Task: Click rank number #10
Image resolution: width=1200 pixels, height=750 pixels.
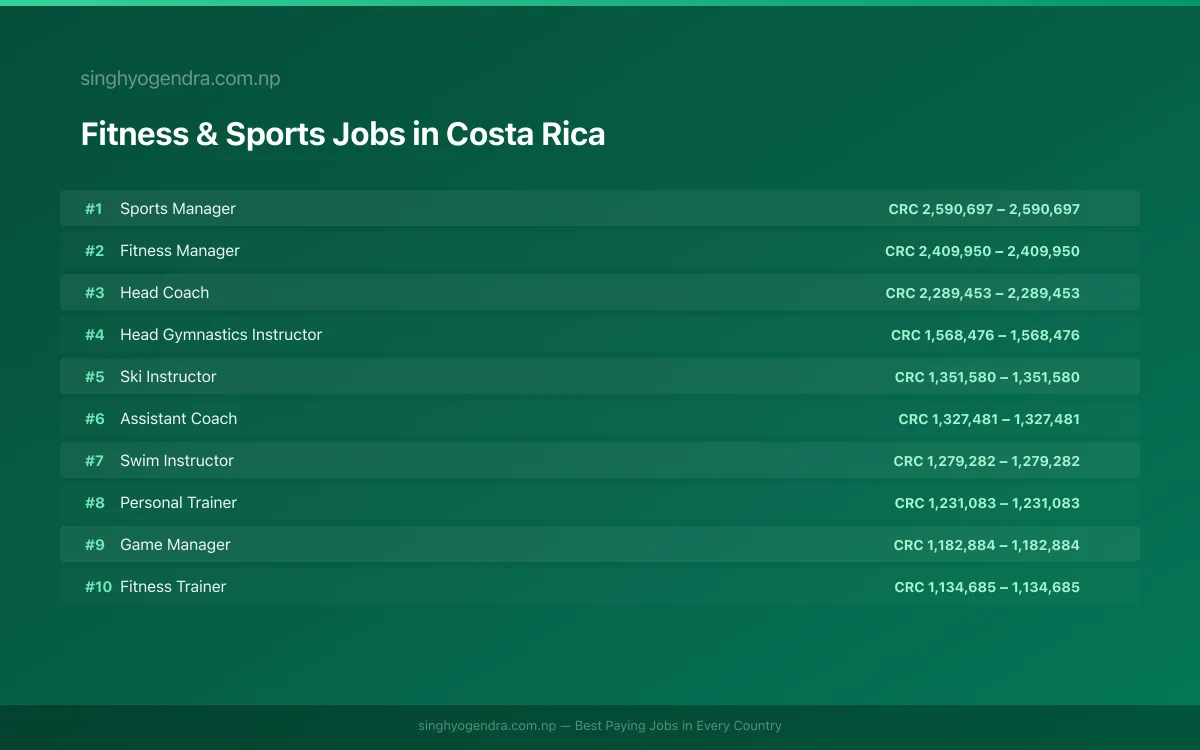Action: click(98, 587)
